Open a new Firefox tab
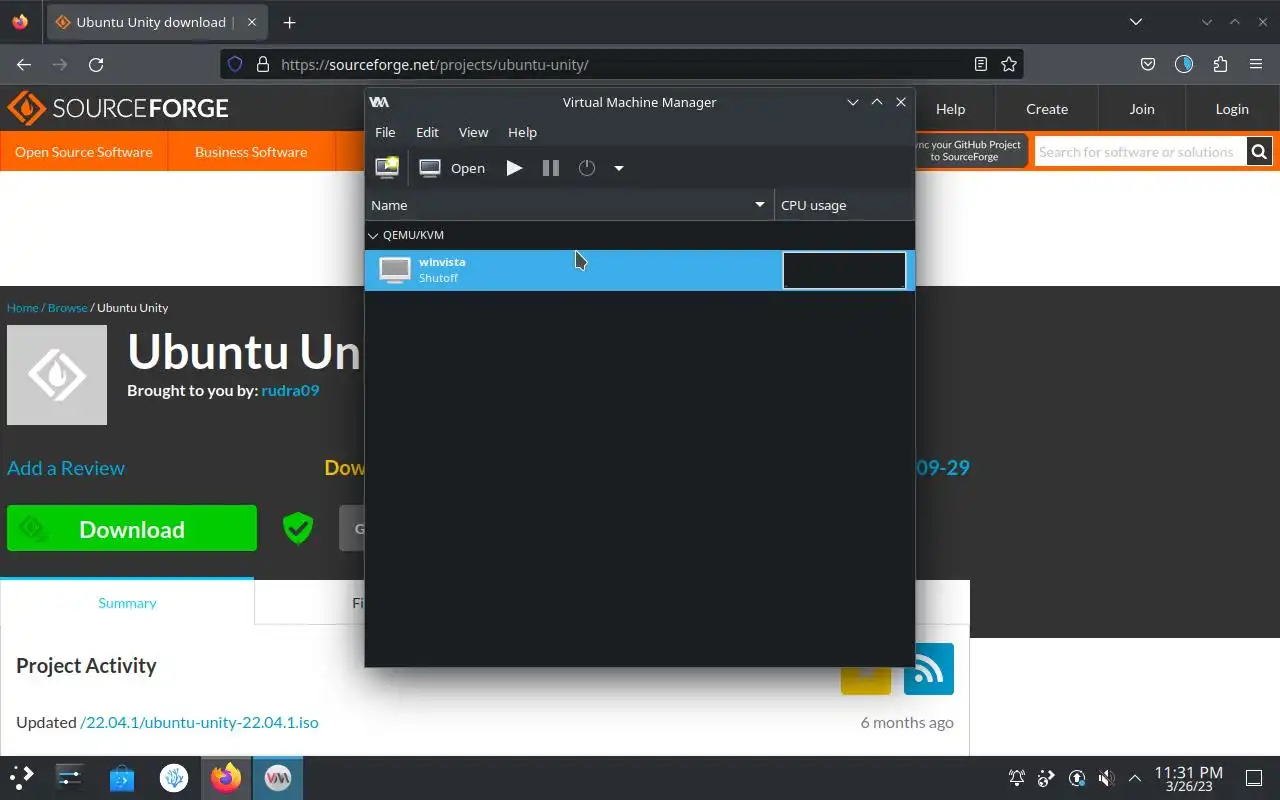 tap(289, 22)
